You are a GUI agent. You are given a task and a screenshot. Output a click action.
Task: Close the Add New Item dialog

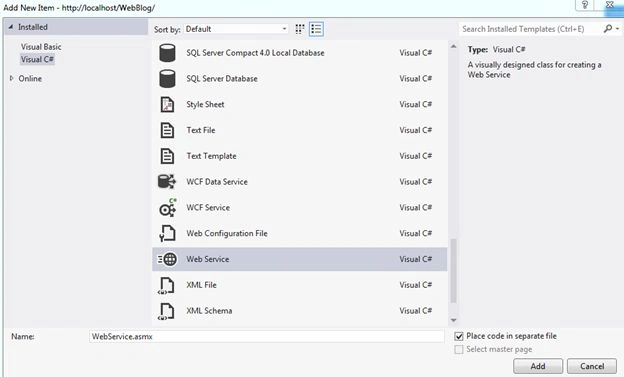click(x=609, y=5)
